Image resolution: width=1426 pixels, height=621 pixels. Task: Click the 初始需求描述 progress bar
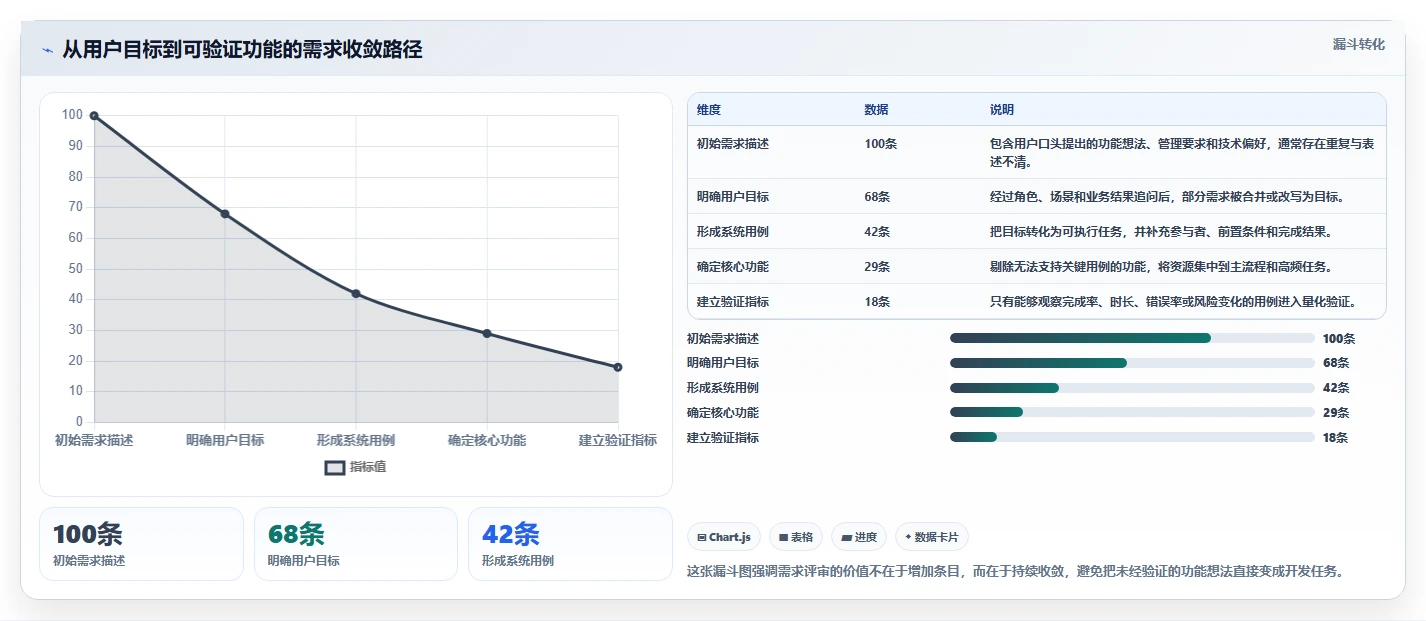(1132, 338)
